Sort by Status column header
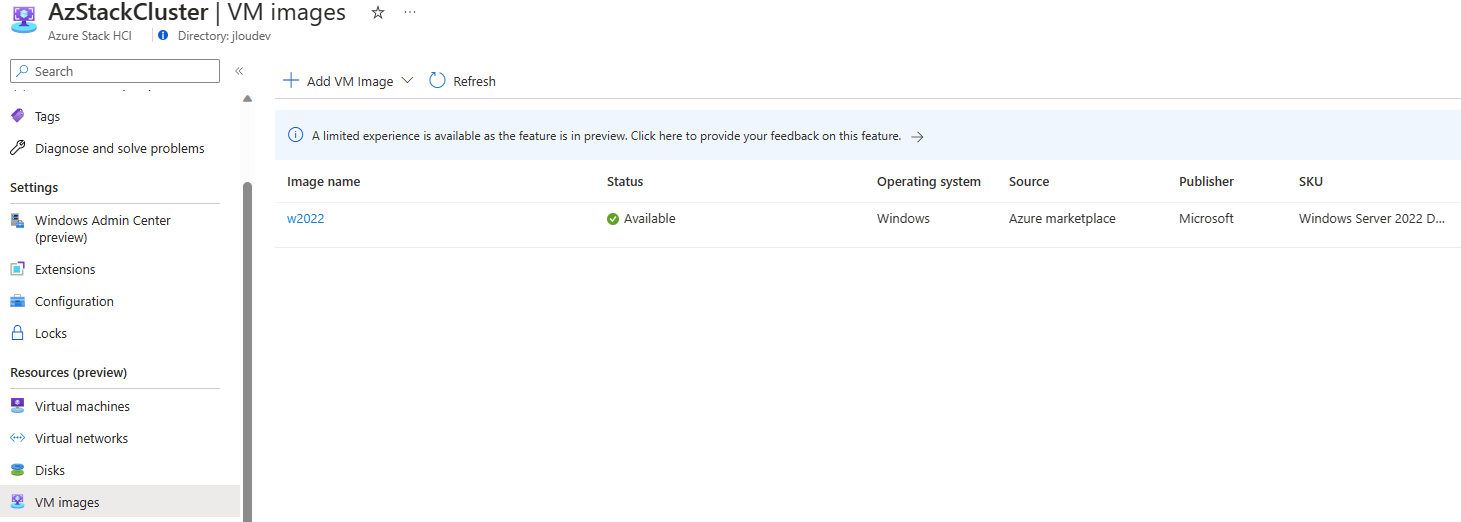This screenshot has width=1461, height=522. 625,182
